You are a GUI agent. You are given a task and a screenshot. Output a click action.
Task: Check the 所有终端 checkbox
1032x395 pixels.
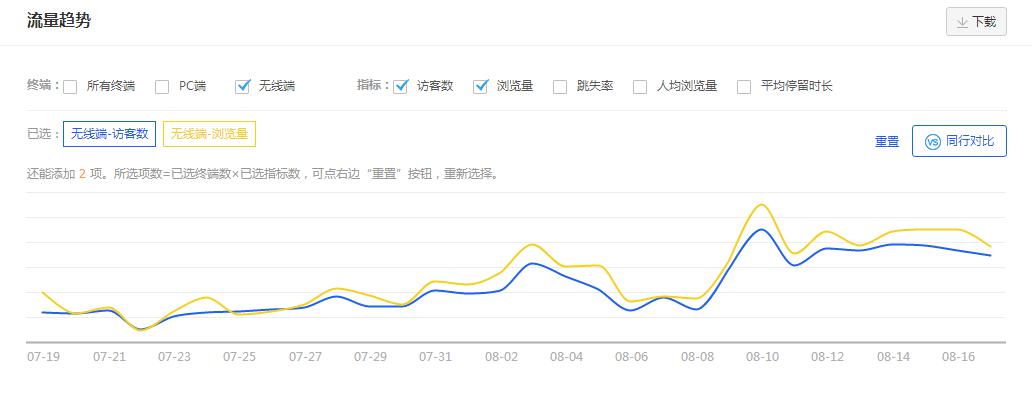[x=70, y=86]
